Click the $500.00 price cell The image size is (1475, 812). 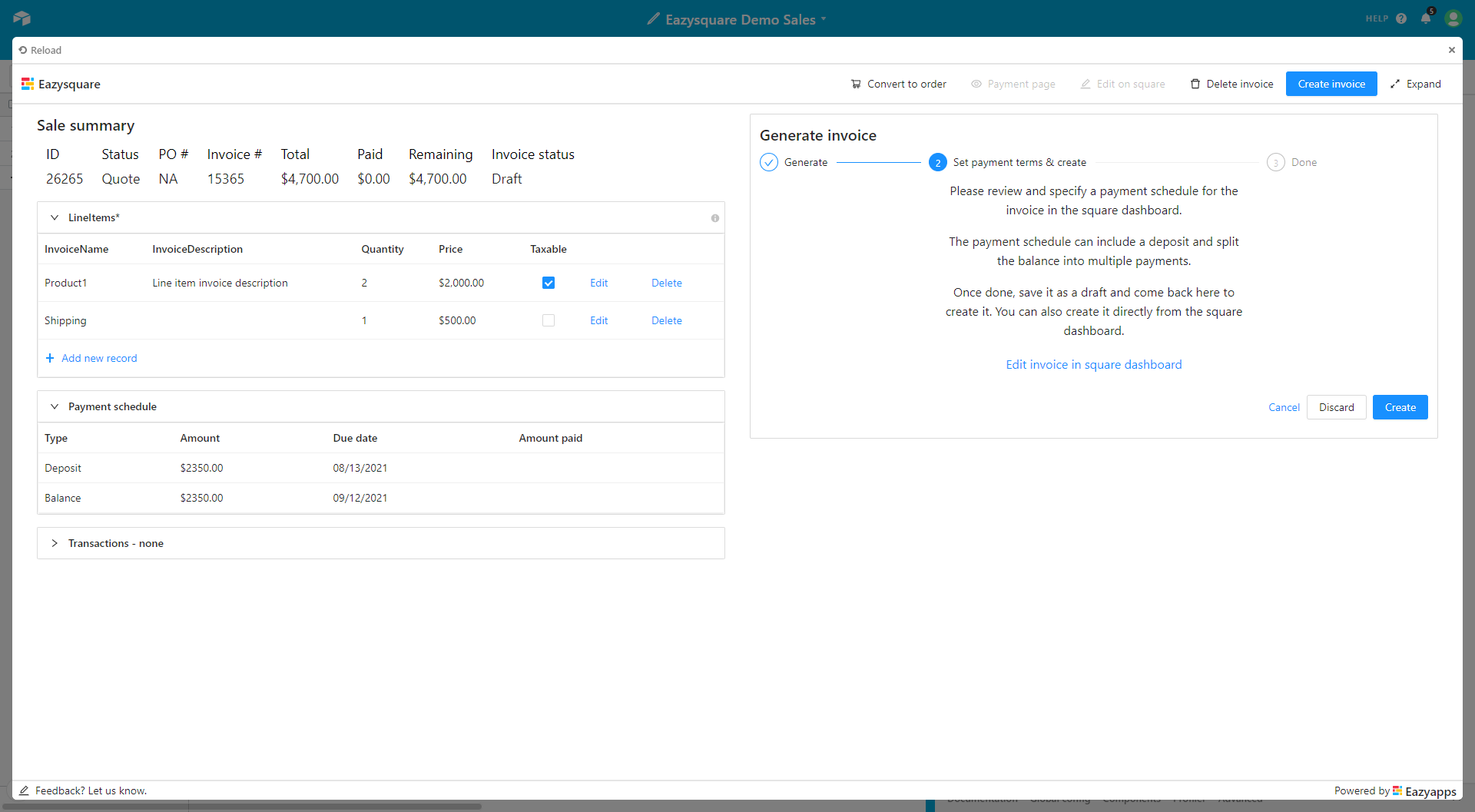click(x=457, y=320)
